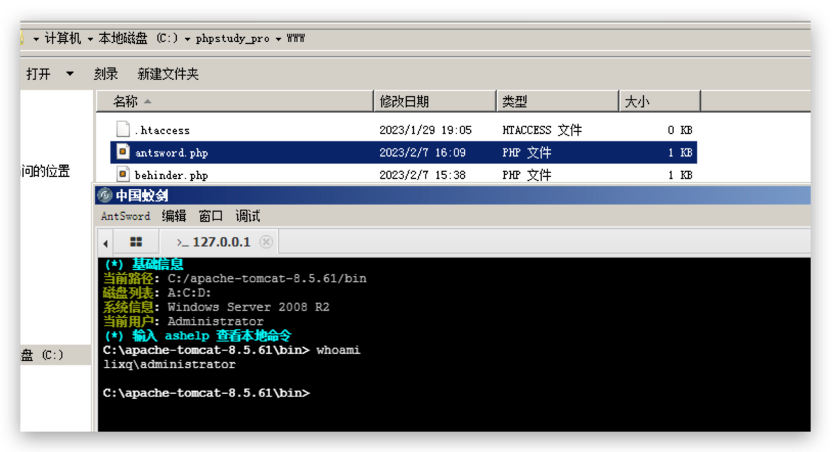Expand the arrow after phpstudy_pro
The image size is (832, 452).
(278, 39)
